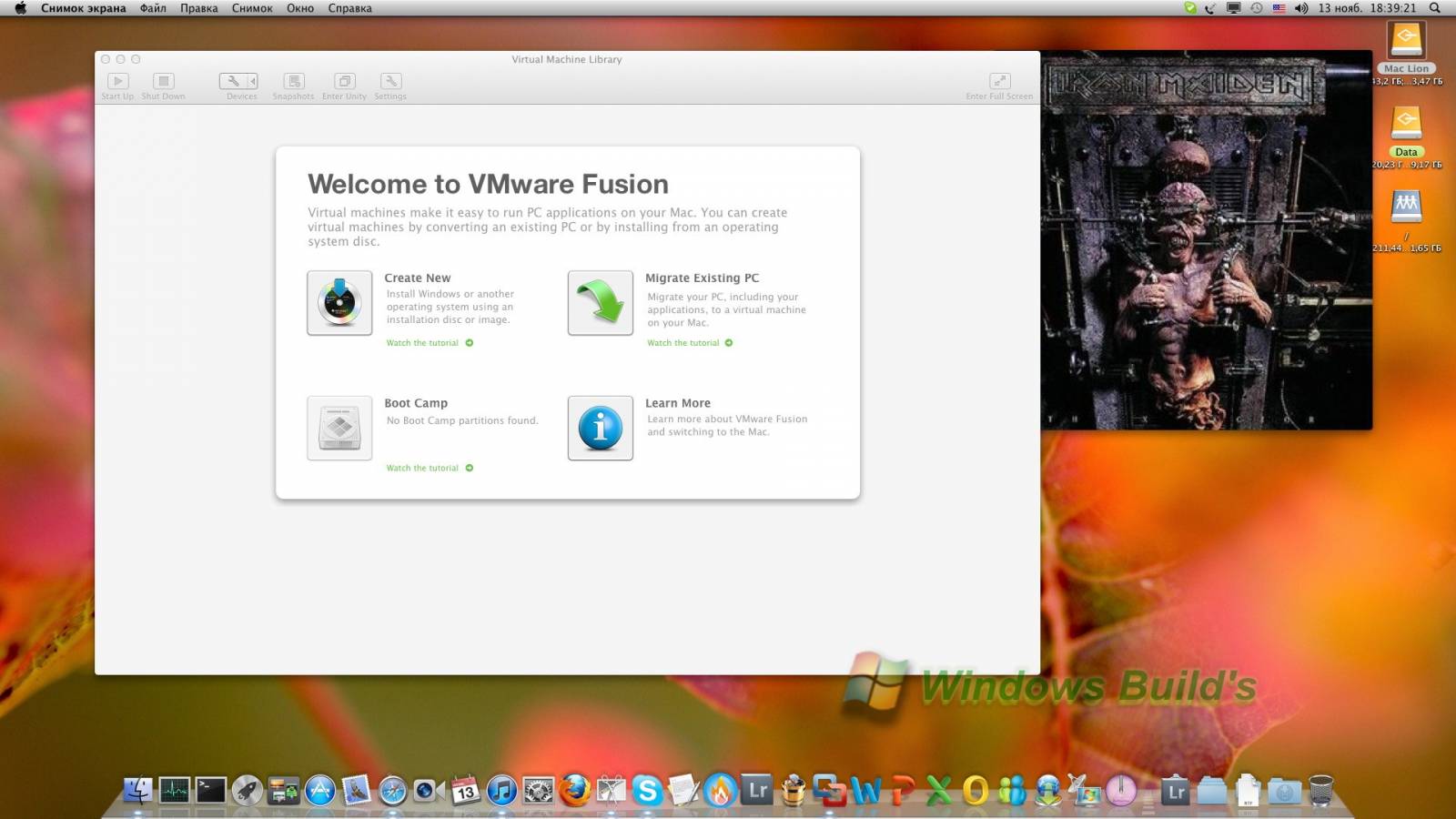1456x819 pixels.
Task: Open Watch the tutorial link under Migrate Existing PC
Action: (x=690, y=343)
